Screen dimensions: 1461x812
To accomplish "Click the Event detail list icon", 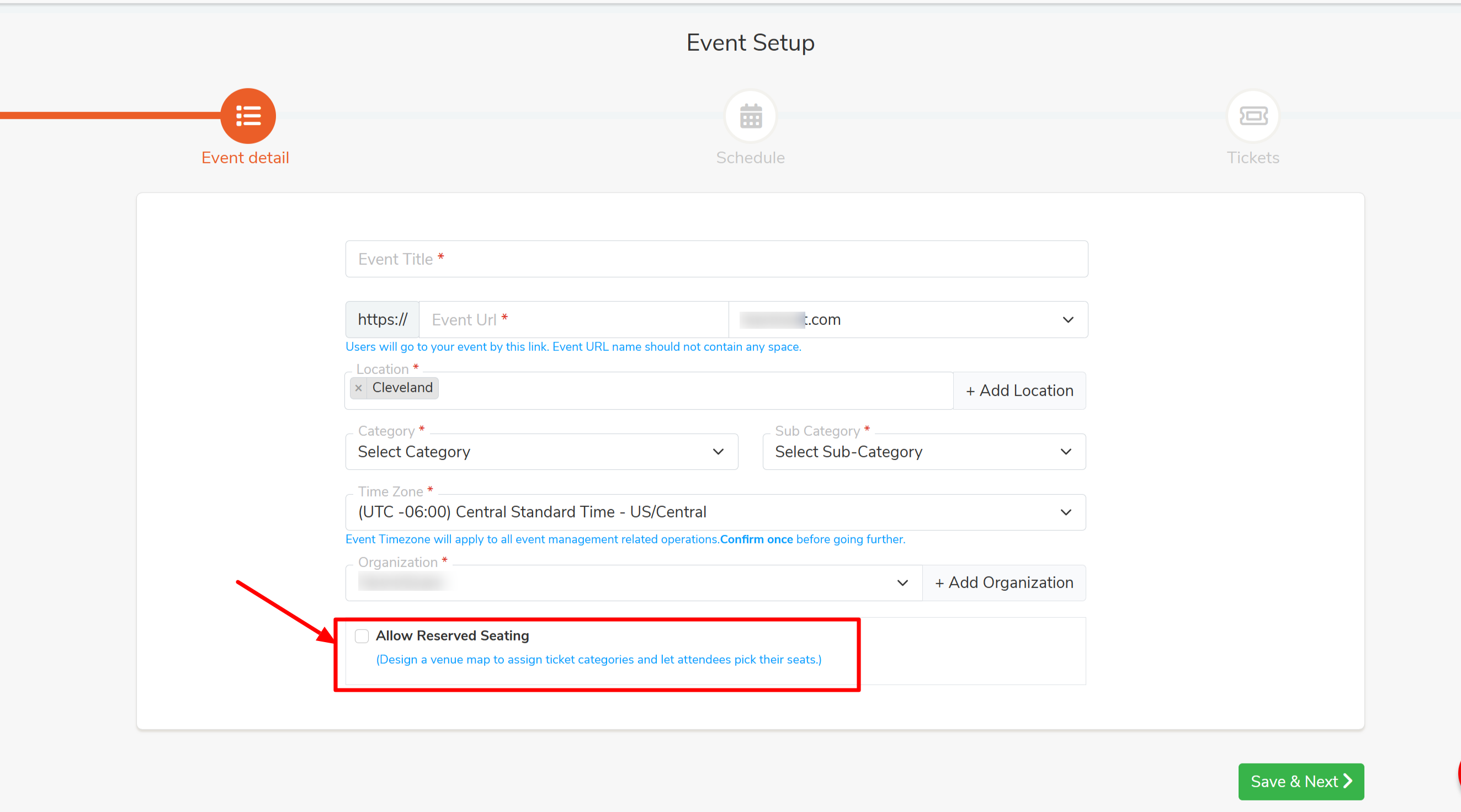I will pos(248,116).
